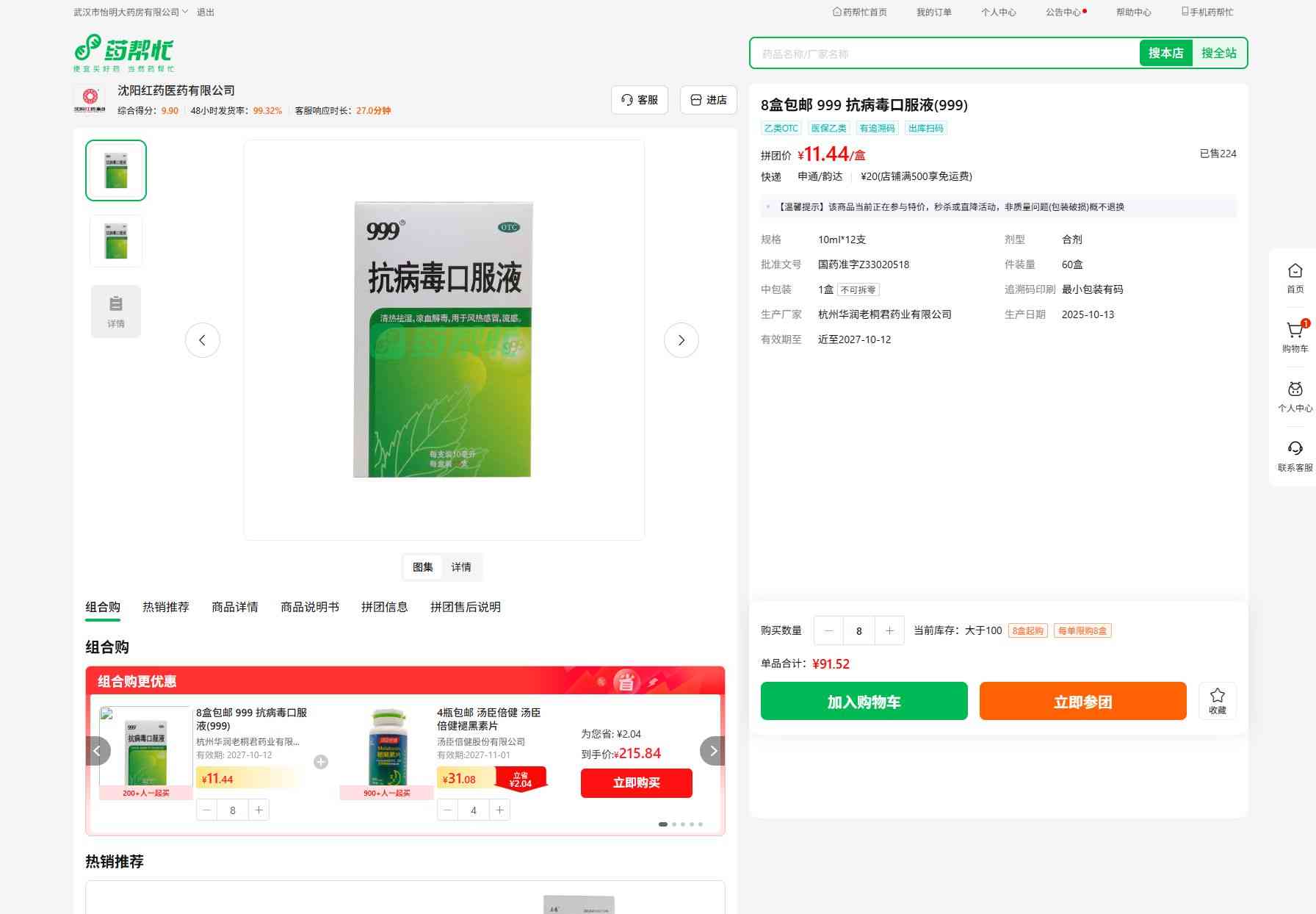This screenshot has height=914, width=1316.
Task: Switch to 图集 gallery view
Action: tap(422, 567)
